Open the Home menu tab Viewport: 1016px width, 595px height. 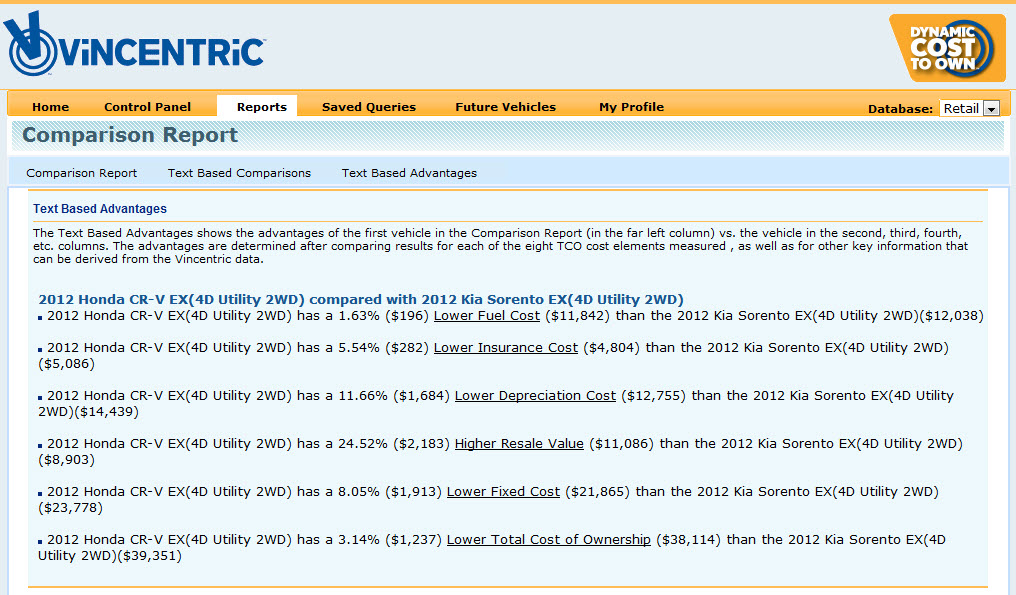click(x=51, y=107)
